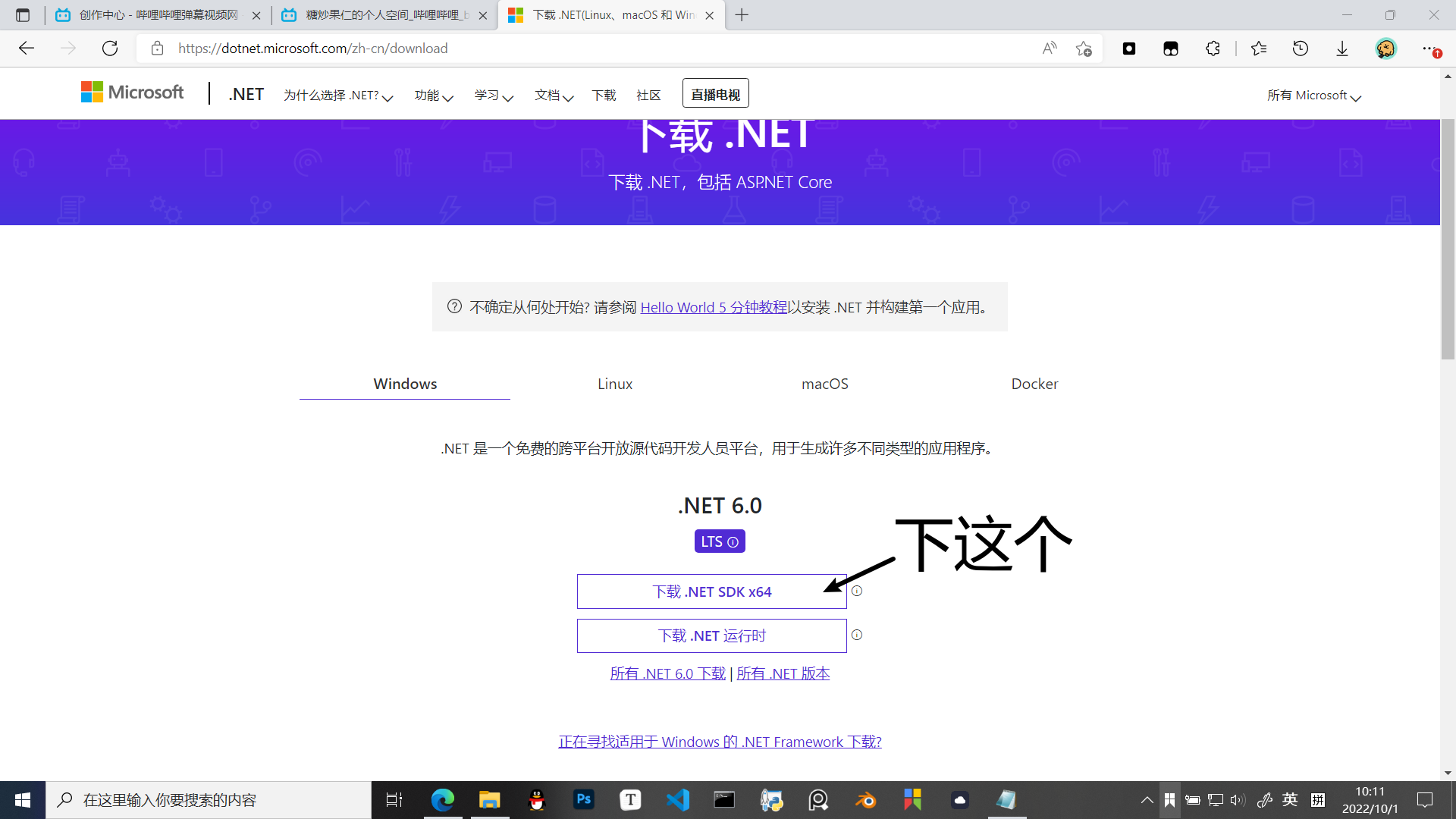This screenshot has height=819, width=1456.
Task: Click the scrollbar down arrow
Action: click(x=1448, y=773)
